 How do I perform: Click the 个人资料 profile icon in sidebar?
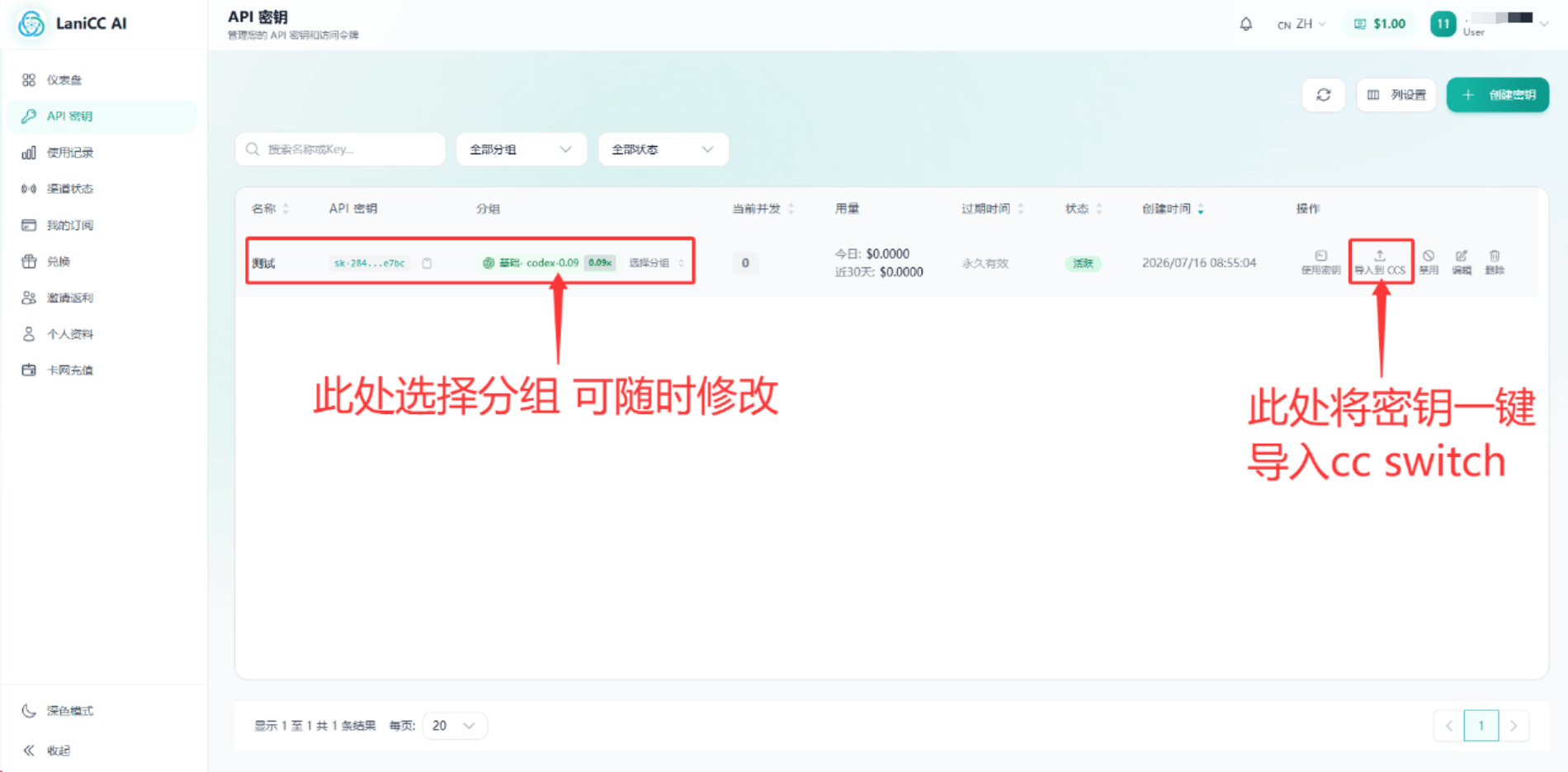29,334
